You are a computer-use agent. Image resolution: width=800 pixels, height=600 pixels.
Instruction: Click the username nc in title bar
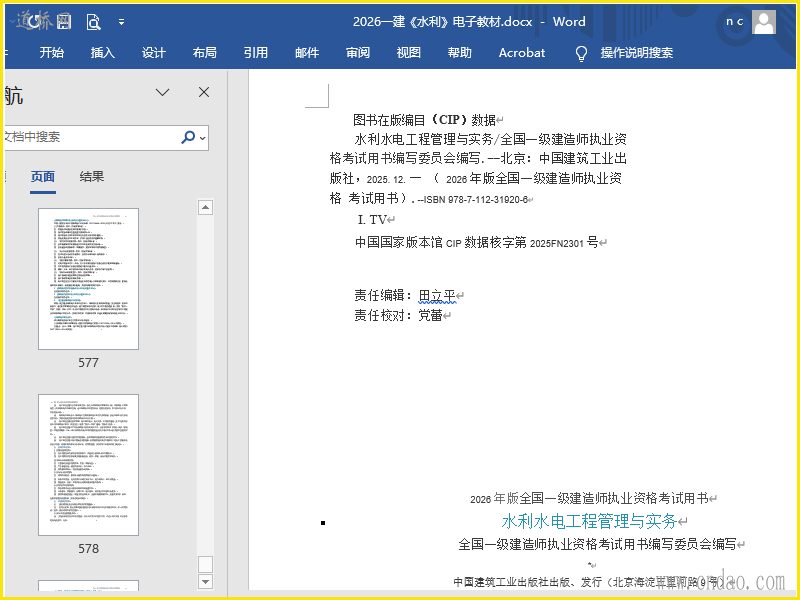click(x=735, y=21)
